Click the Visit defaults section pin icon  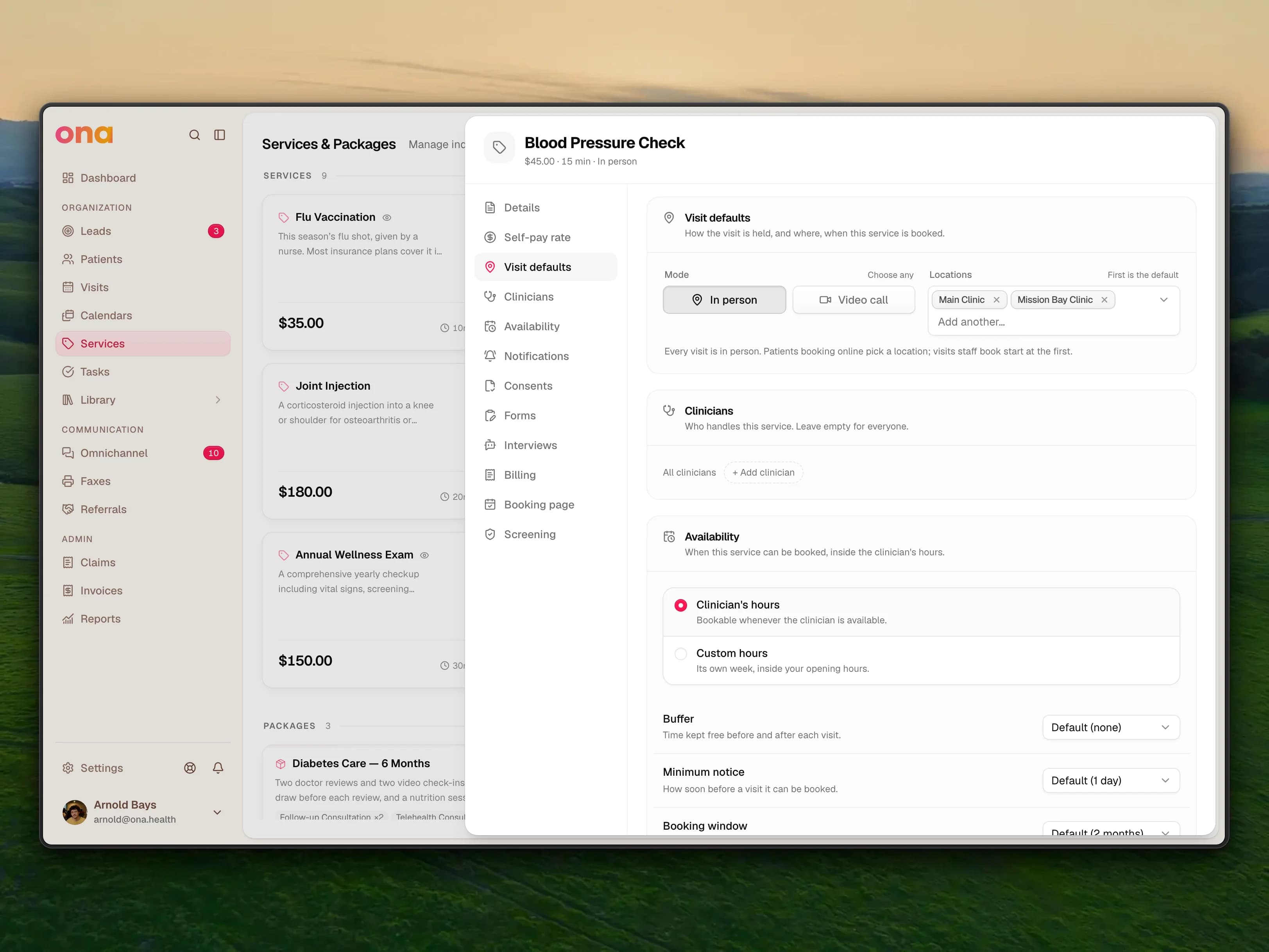pos(669,218)
